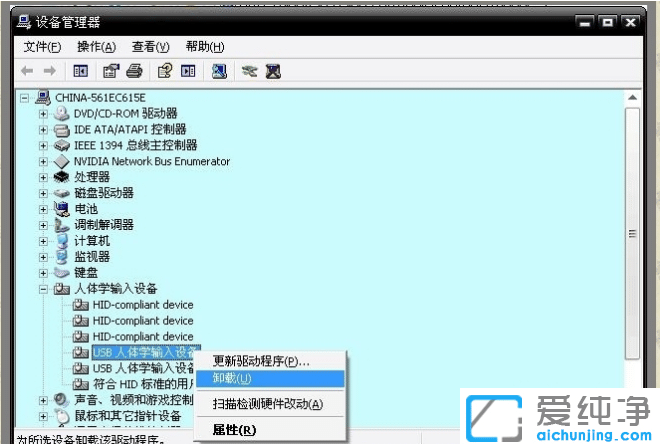Open the 操作(A) menu

[x=96, y=47]
